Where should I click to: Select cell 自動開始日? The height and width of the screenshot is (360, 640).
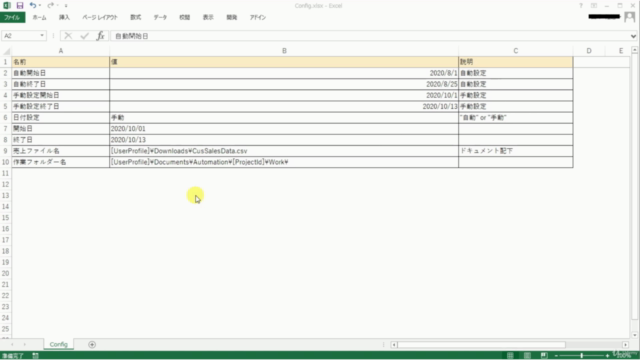(x=60, y=73)
